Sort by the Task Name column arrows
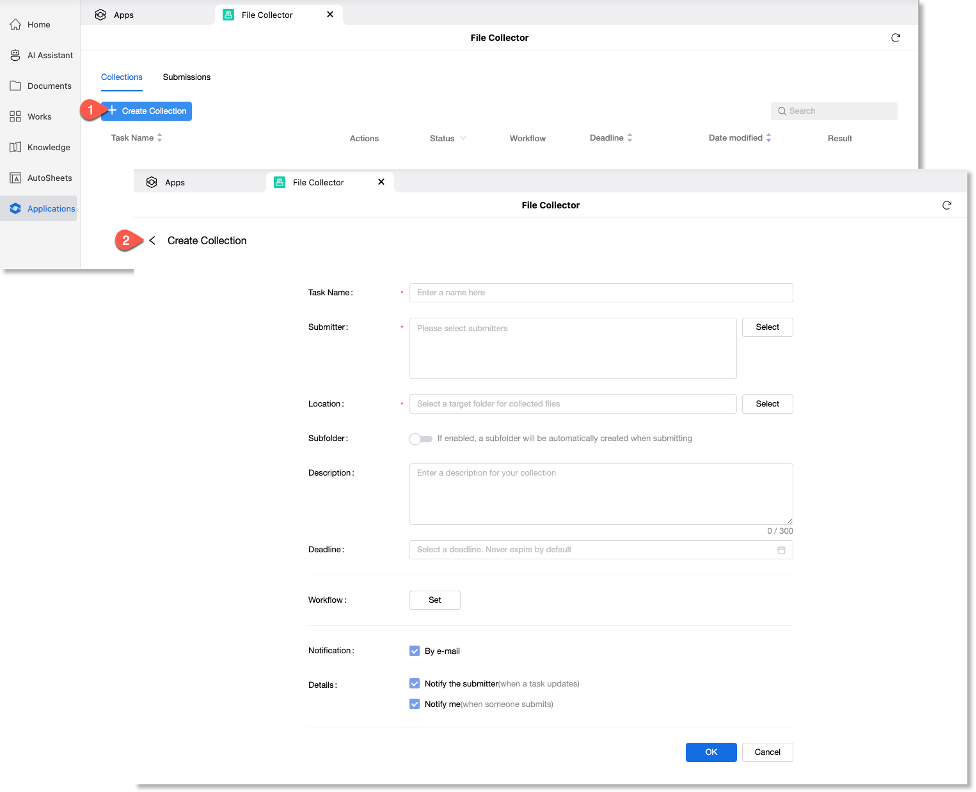The height and width of the screenshot is (792, 976). 160,138
